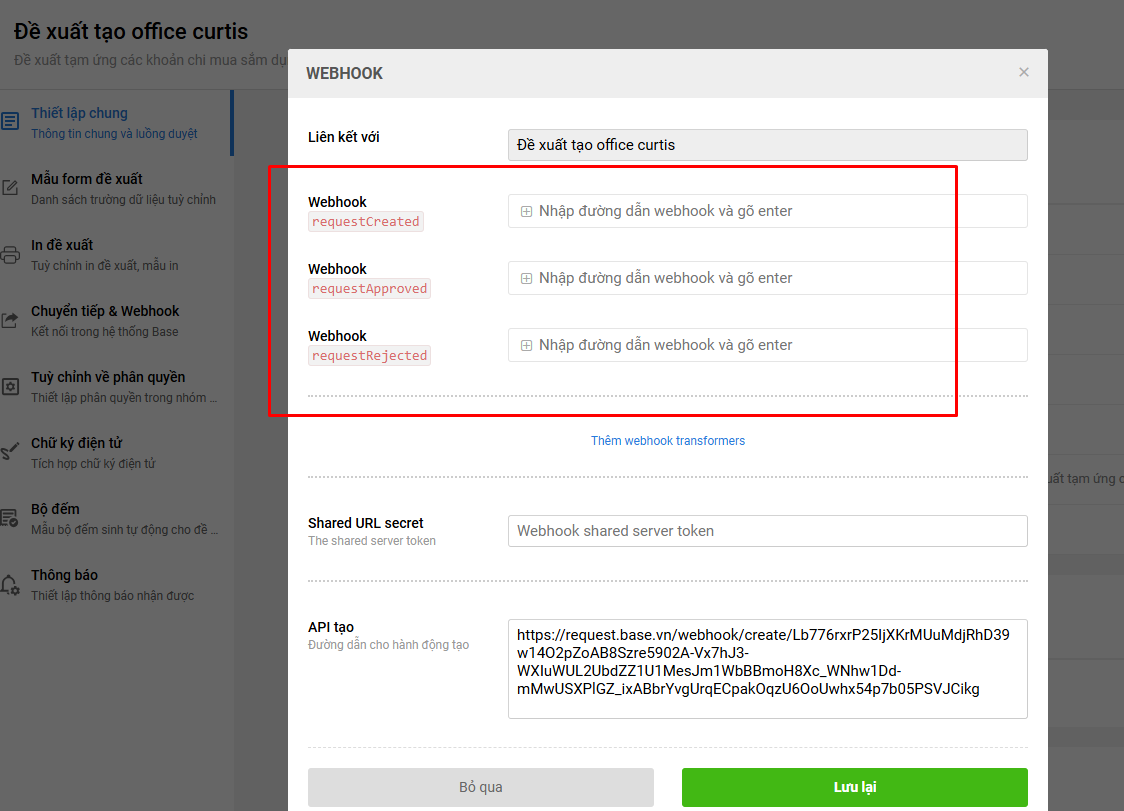The width and height of the screenshot is (1124, 811).
Task: Click the Webhook shared server token field
Action: (x=768, y=531)
